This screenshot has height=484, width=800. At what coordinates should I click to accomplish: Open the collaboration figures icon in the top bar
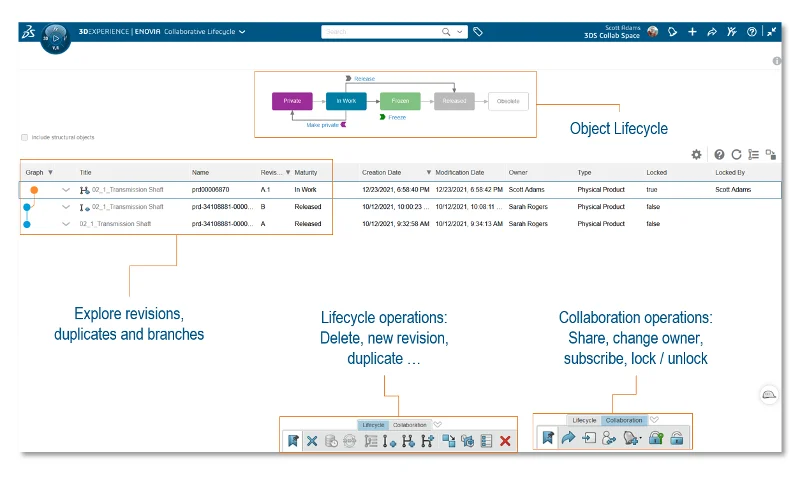pos(732,32)
